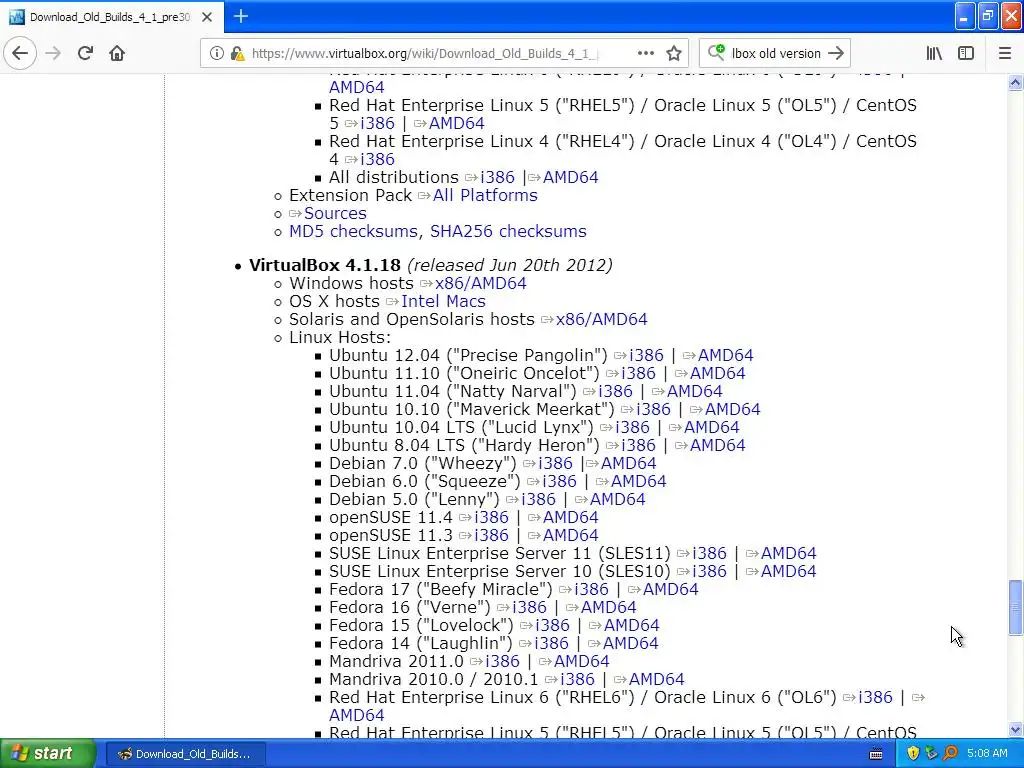
Task: Open the Firefox hamburger menu
Action: tap(1004, 53)
